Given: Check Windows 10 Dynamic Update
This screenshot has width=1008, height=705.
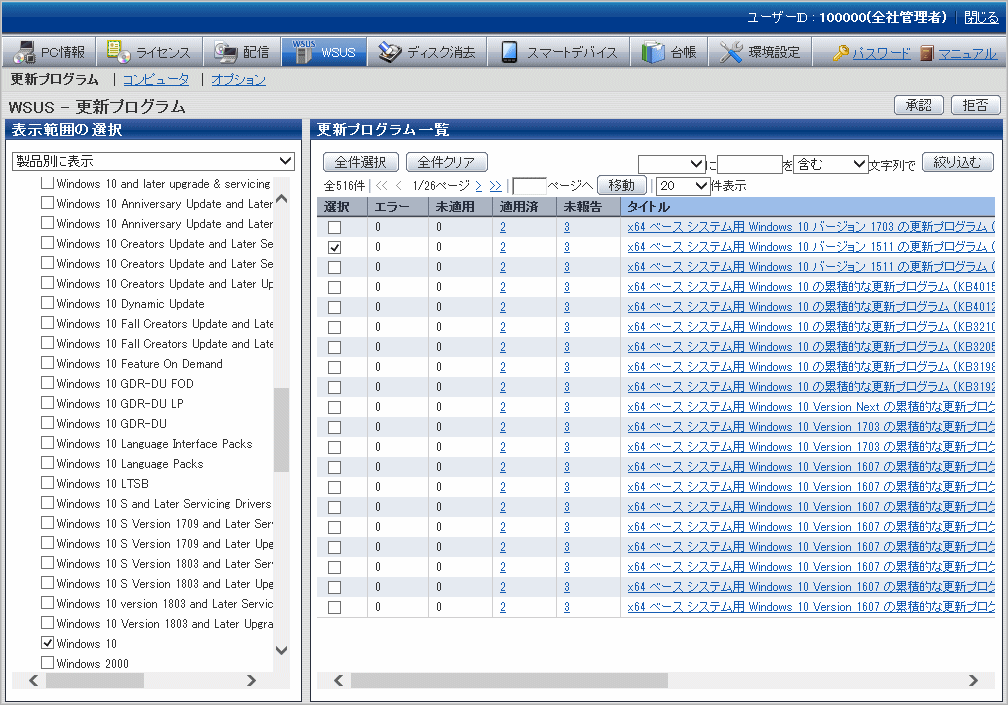Looking at the screenshot, I should tap(47, 303).
